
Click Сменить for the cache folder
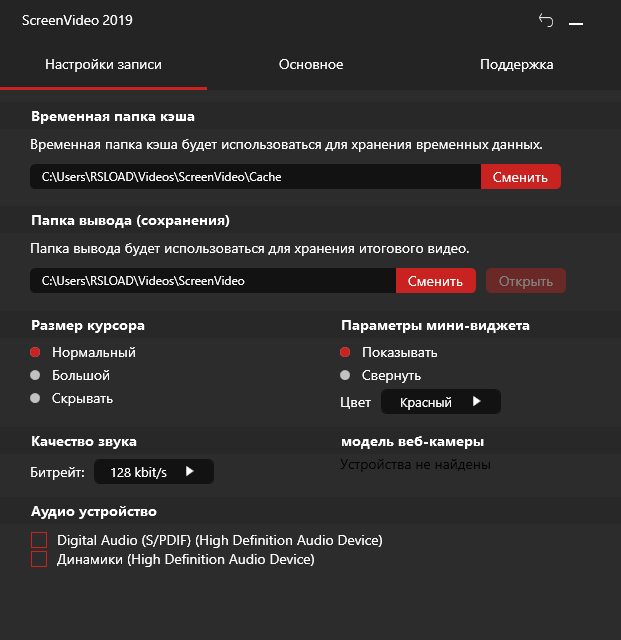520,177
